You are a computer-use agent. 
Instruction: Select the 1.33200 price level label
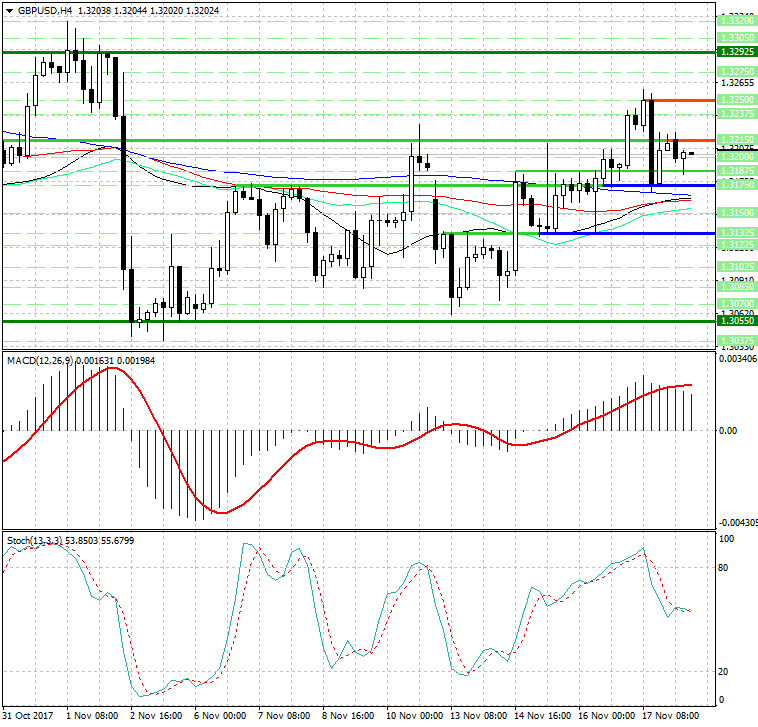(736, 20)
